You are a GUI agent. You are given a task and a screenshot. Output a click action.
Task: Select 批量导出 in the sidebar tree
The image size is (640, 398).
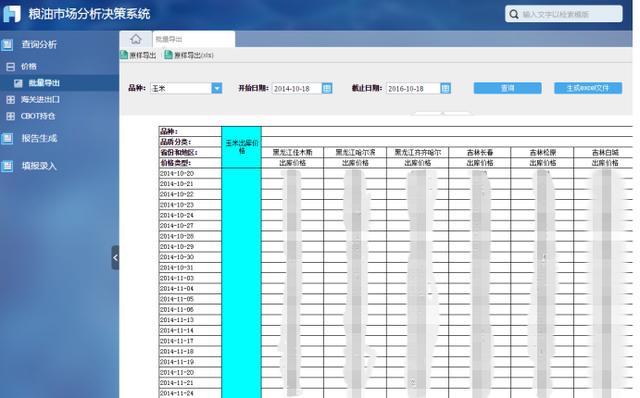coord(44,83)
